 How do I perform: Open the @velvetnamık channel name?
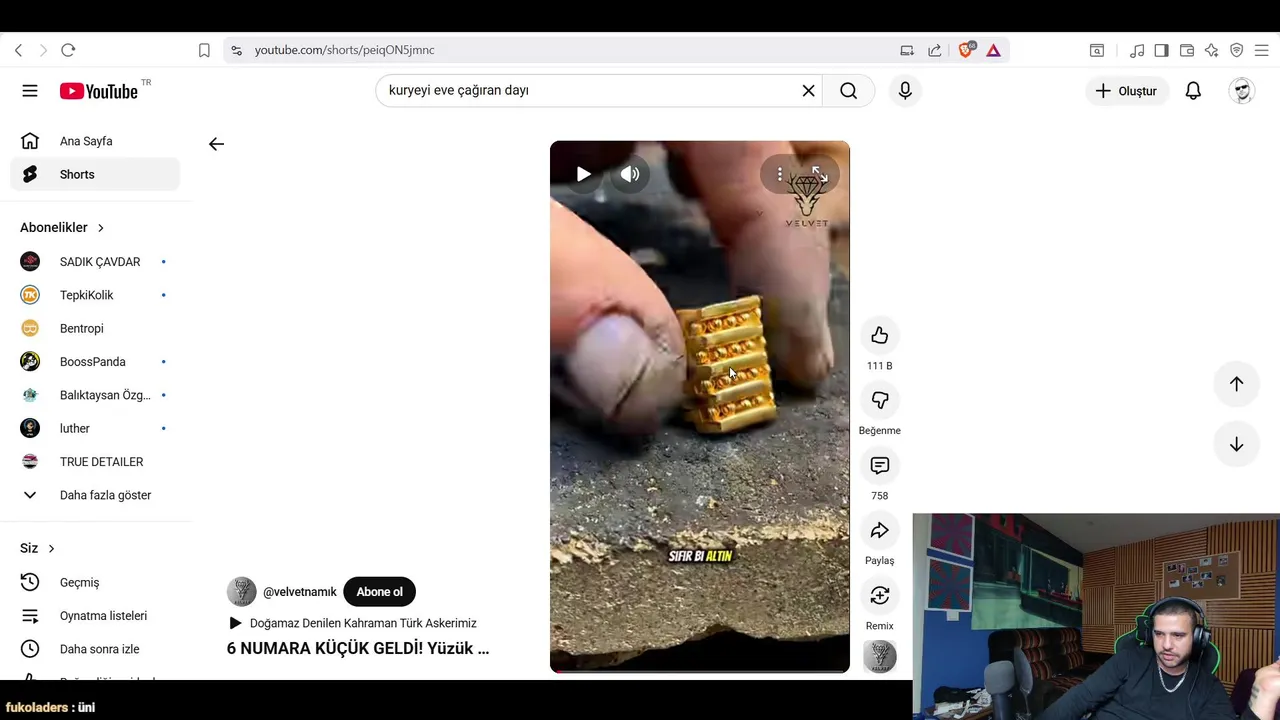(x=300, y=592)
